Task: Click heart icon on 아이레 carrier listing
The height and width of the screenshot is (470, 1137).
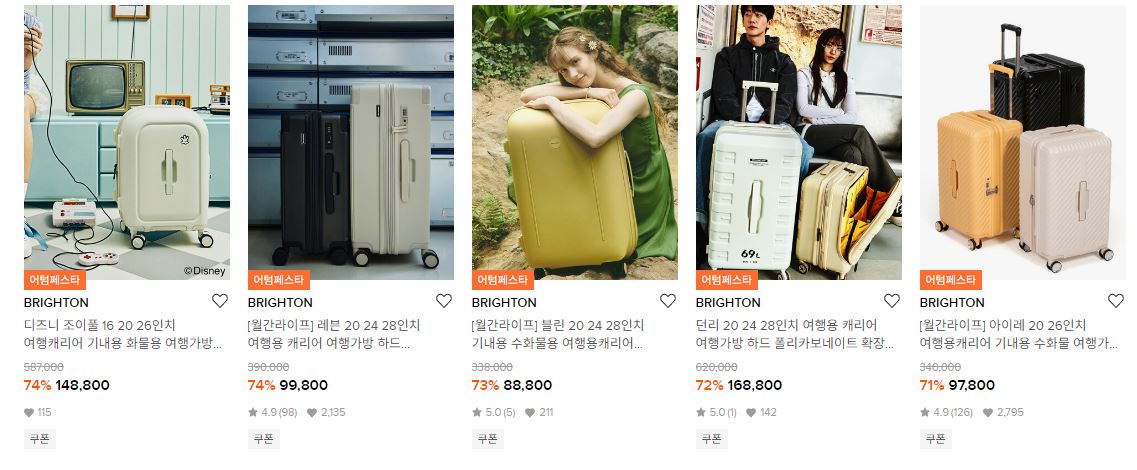Action: 1116,301
